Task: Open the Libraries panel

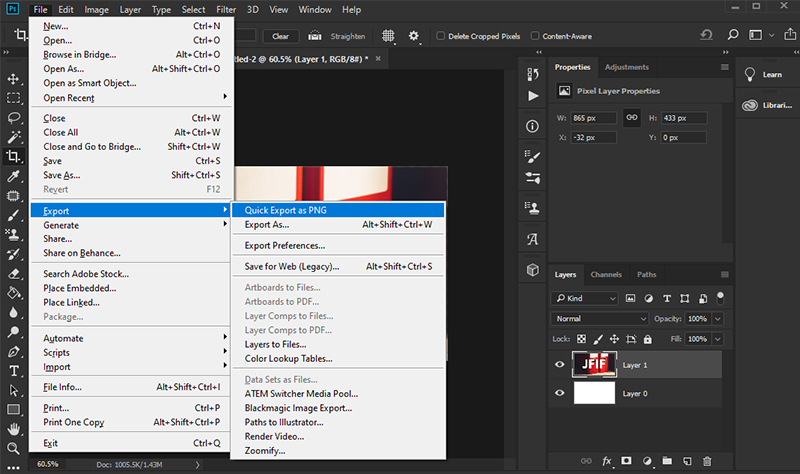Action: (x=767, y=105)
